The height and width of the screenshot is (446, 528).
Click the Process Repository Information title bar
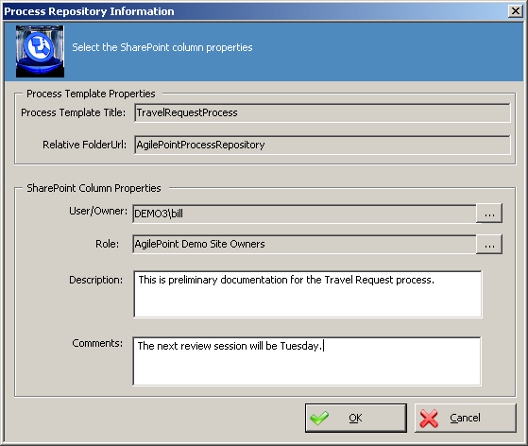coord(256,11)
